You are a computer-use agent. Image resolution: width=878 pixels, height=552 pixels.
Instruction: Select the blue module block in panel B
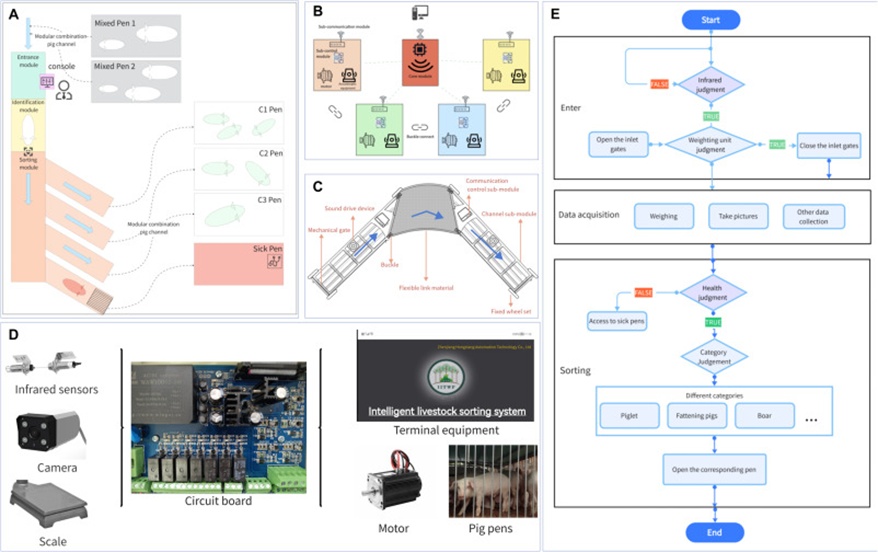point(462,129)
